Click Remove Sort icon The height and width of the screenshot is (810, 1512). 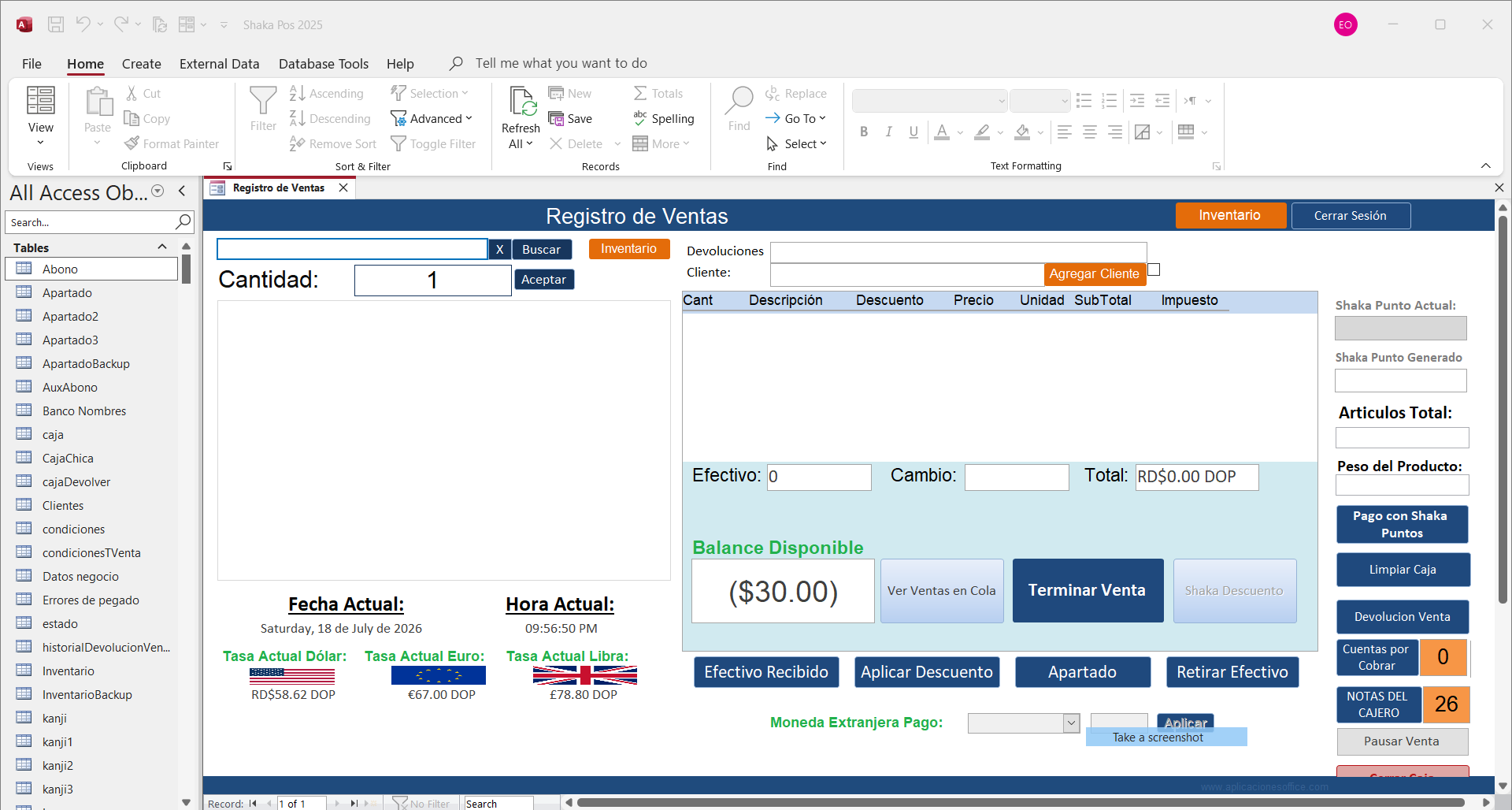tap(297, 143)
